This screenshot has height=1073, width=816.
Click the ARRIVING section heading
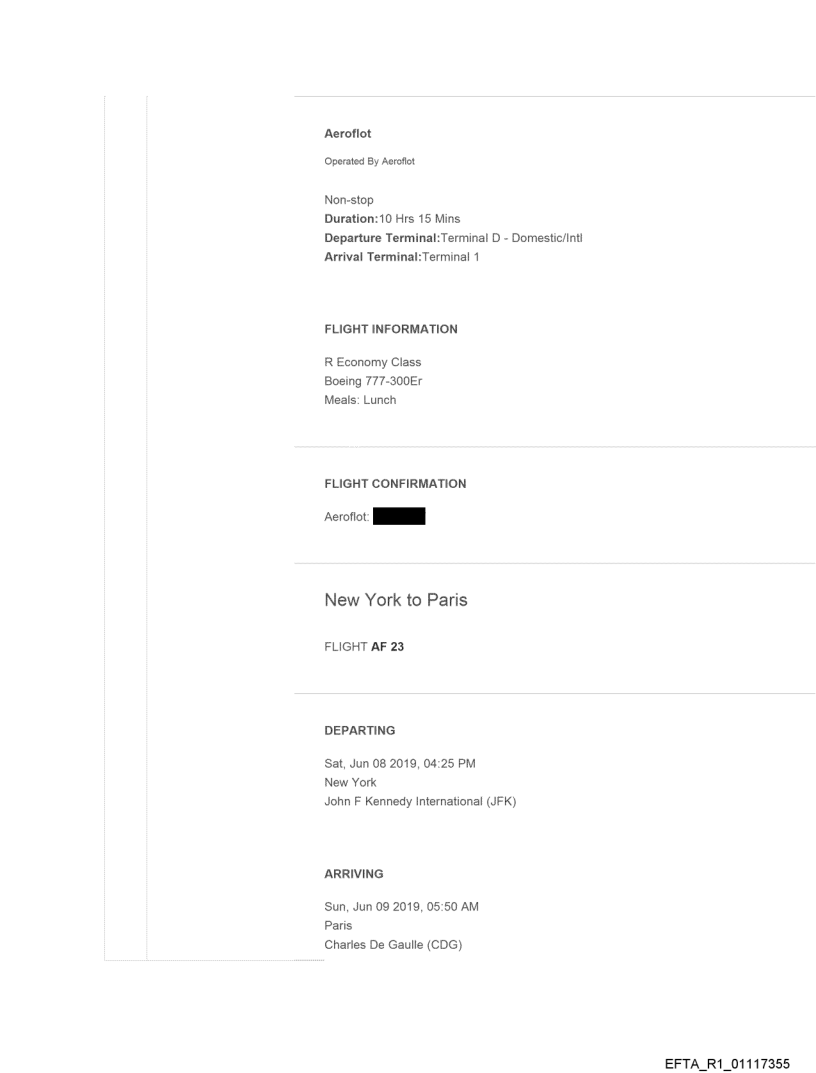tap(354, 874)
